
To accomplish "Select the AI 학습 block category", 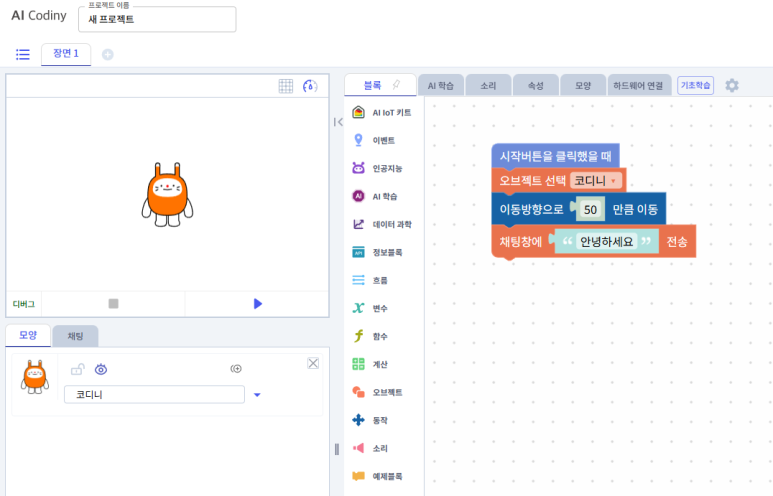I will (x=375, y=196).
